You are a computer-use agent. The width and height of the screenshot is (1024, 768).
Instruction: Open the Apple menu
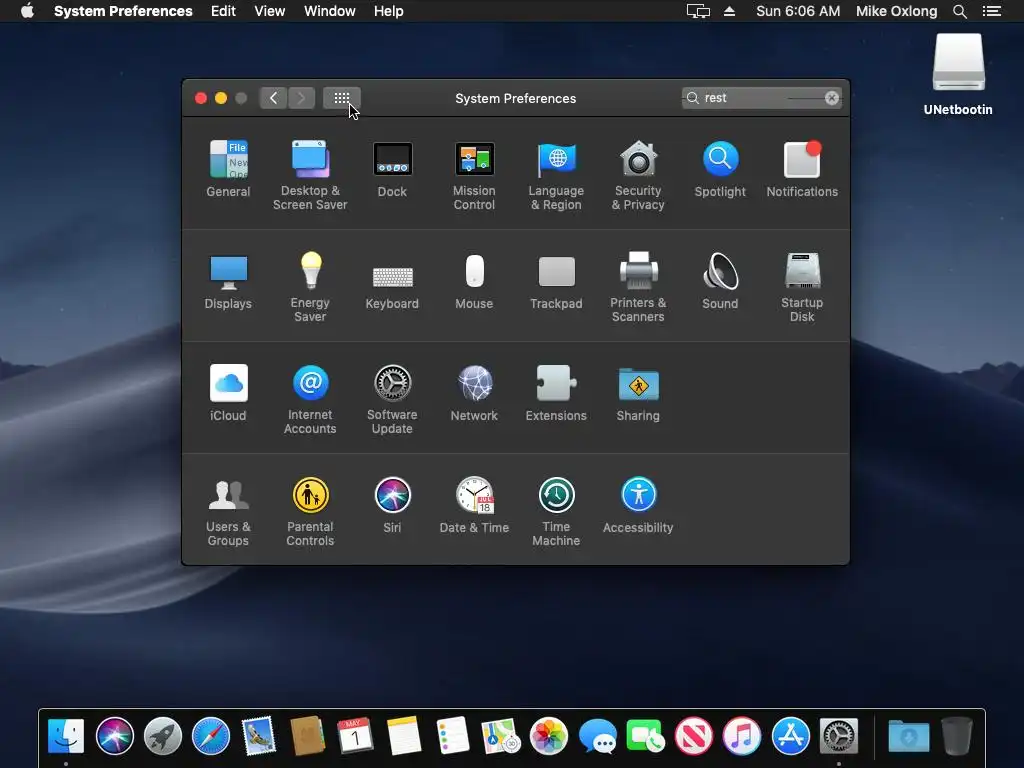27,11
